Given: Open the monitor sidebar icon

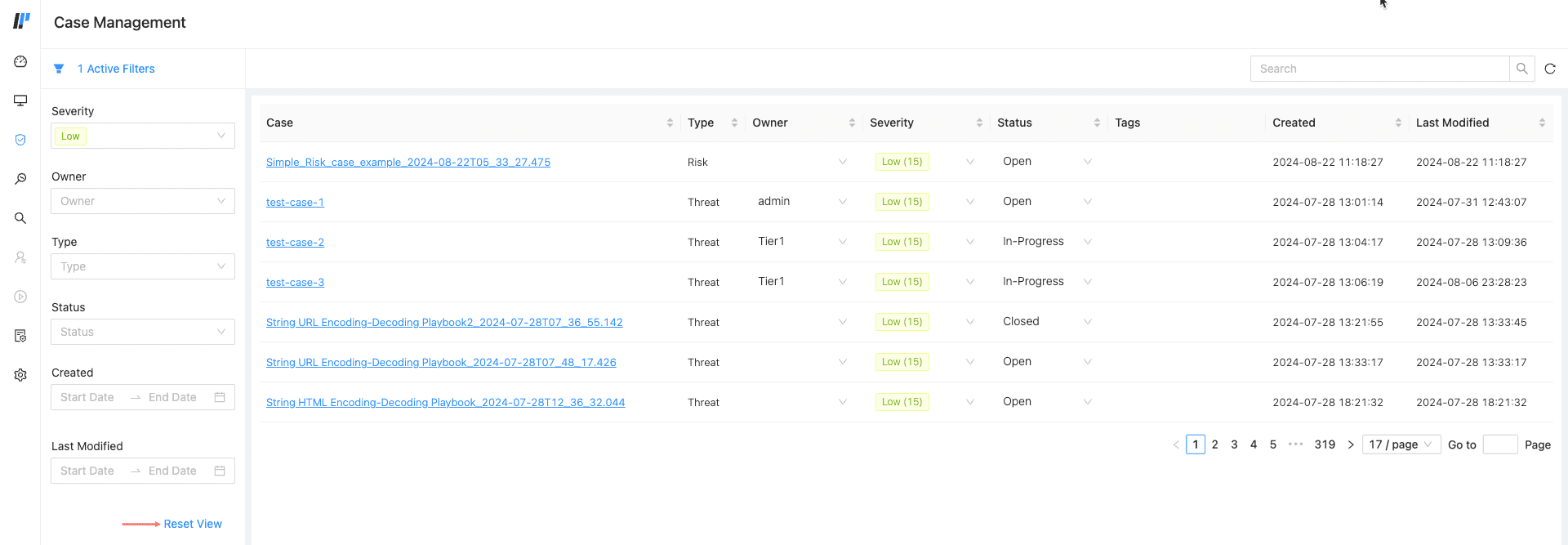Looking at the screenshot, I should (20, 101).
